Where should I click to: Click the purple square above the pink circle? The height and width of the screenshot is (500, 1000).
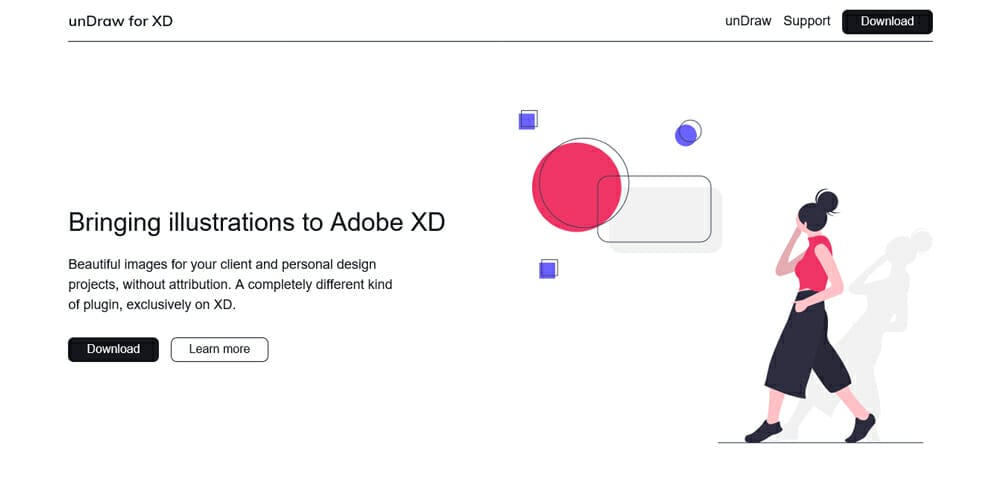pyautogui.click(x=527, y=121)
